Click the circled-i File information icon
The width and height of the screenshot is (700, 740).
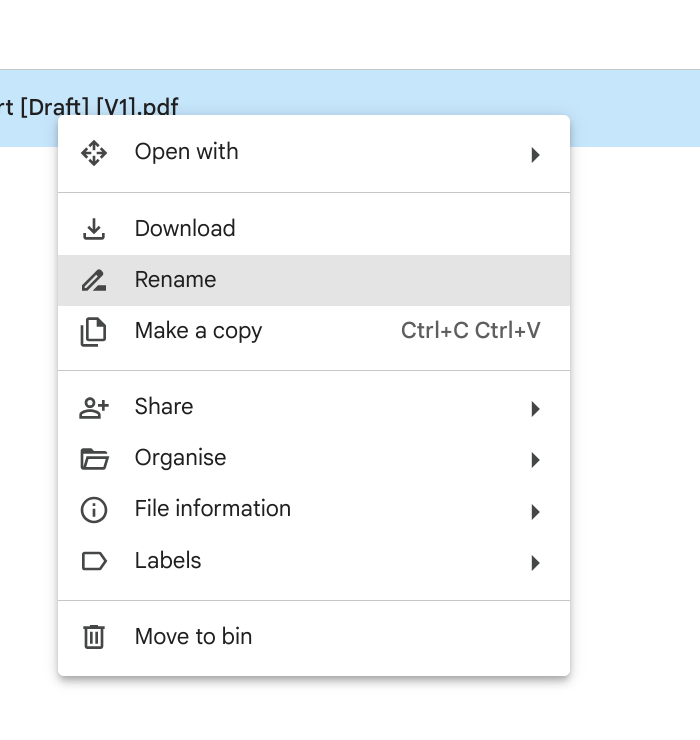click(x=93, y=510)
